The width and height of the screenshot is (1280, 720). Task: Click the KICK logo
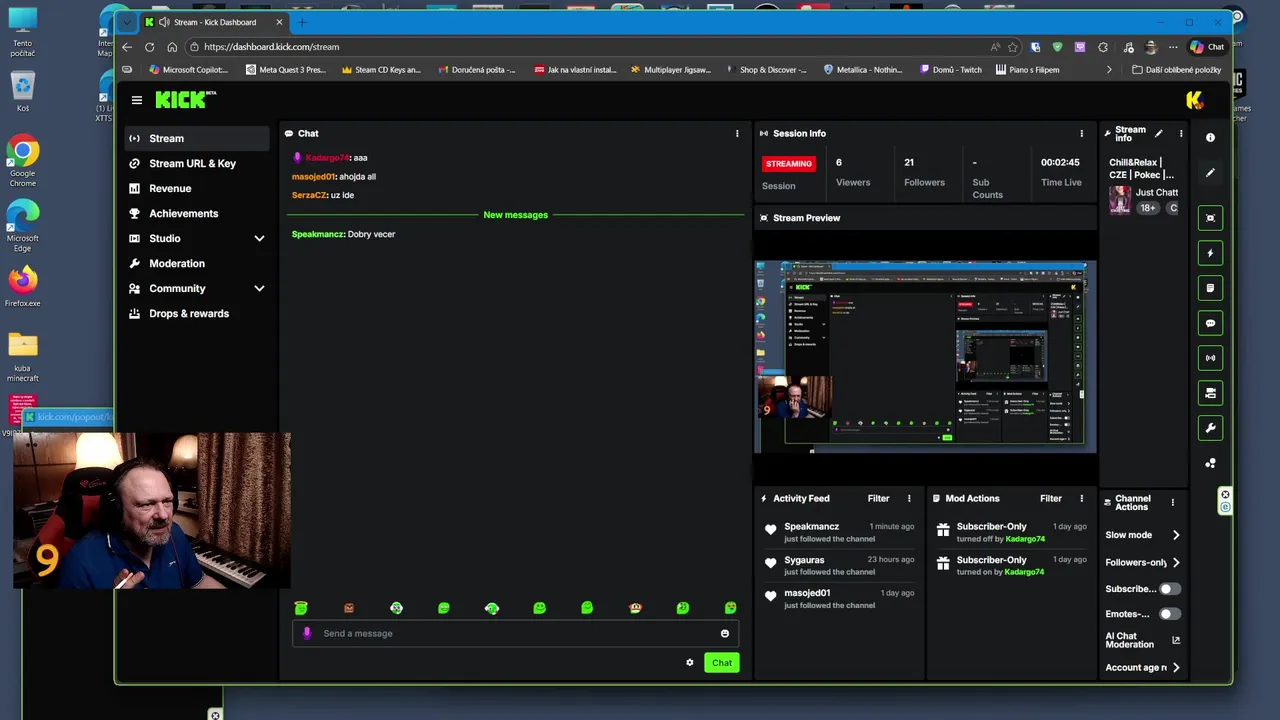(x=185, y=99)
